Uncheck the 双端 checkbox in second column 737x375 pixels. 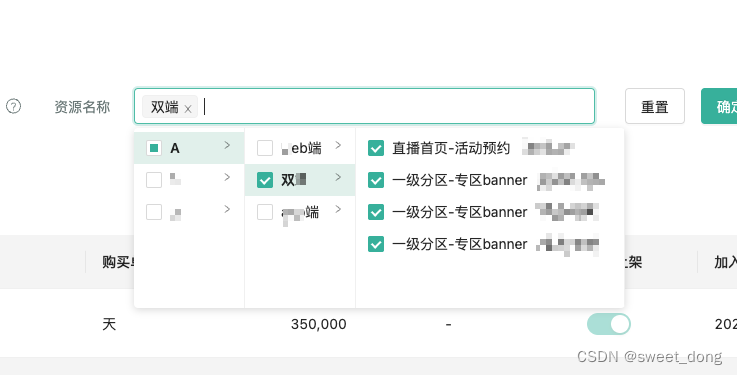[x=265, y=180]
